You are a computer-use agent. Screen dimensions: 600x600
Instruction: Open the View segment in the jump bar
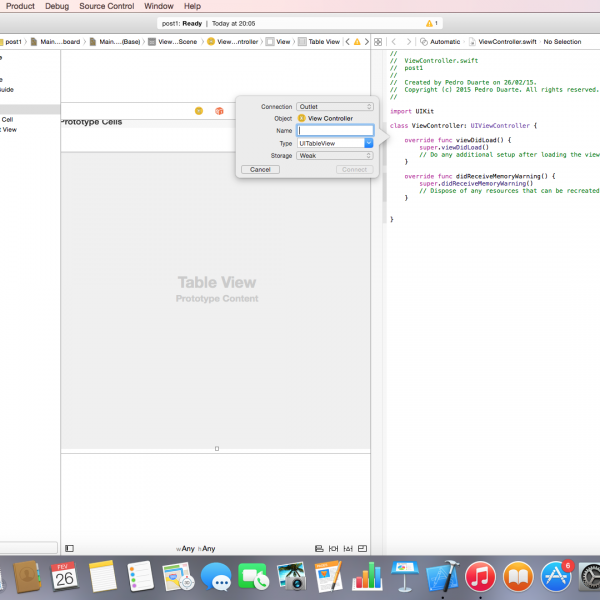click(278, 42)
